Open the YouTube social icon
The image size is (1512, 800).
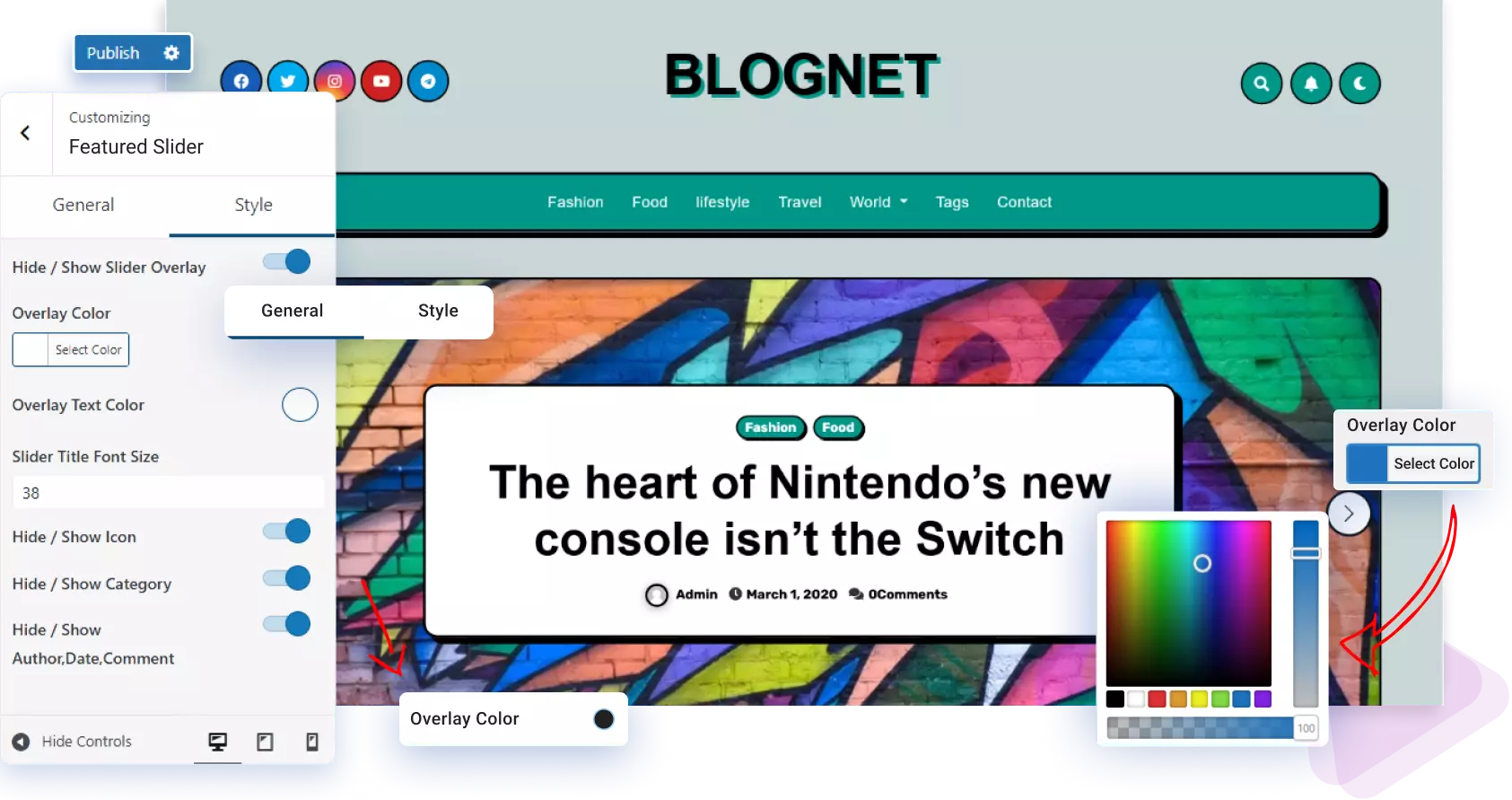(x=381, y=82)
